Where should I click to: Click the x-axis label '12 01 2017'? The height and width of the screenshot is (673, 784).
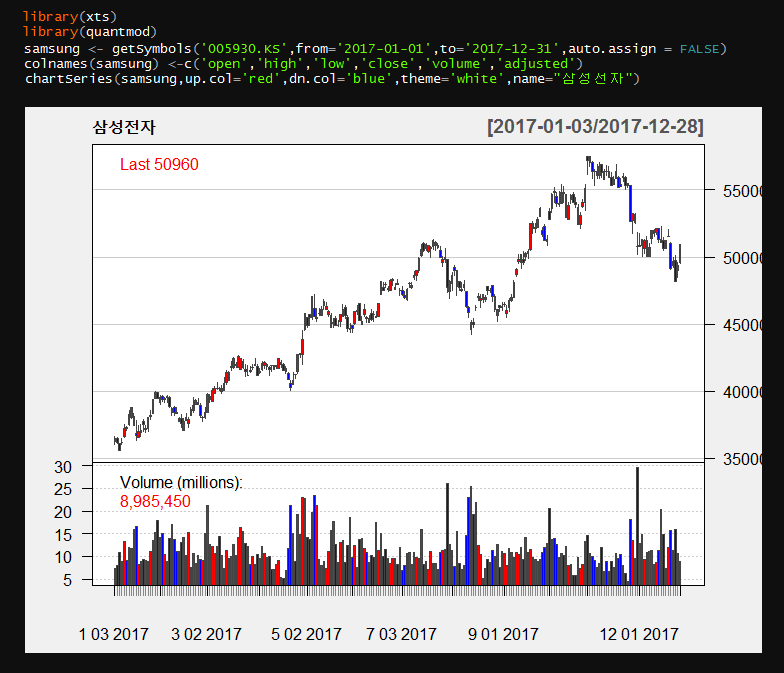coord(639,634)
